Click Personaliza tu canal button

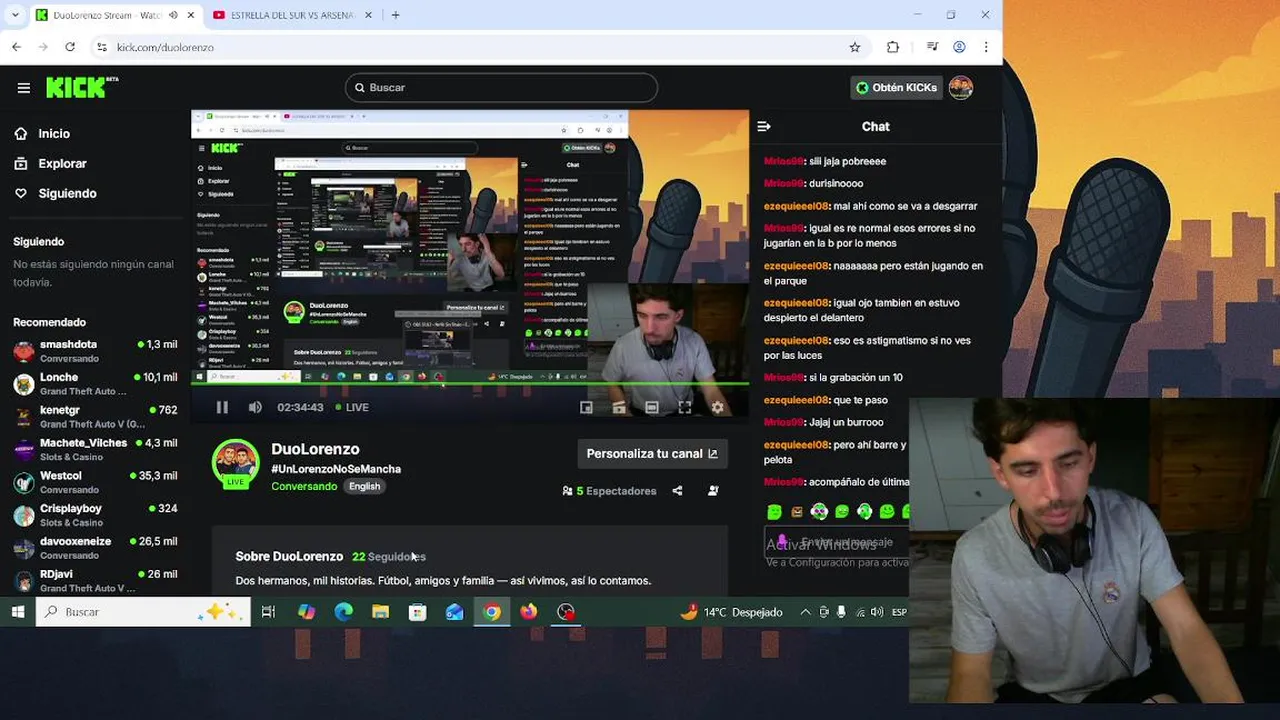click(x=652, y=454)
